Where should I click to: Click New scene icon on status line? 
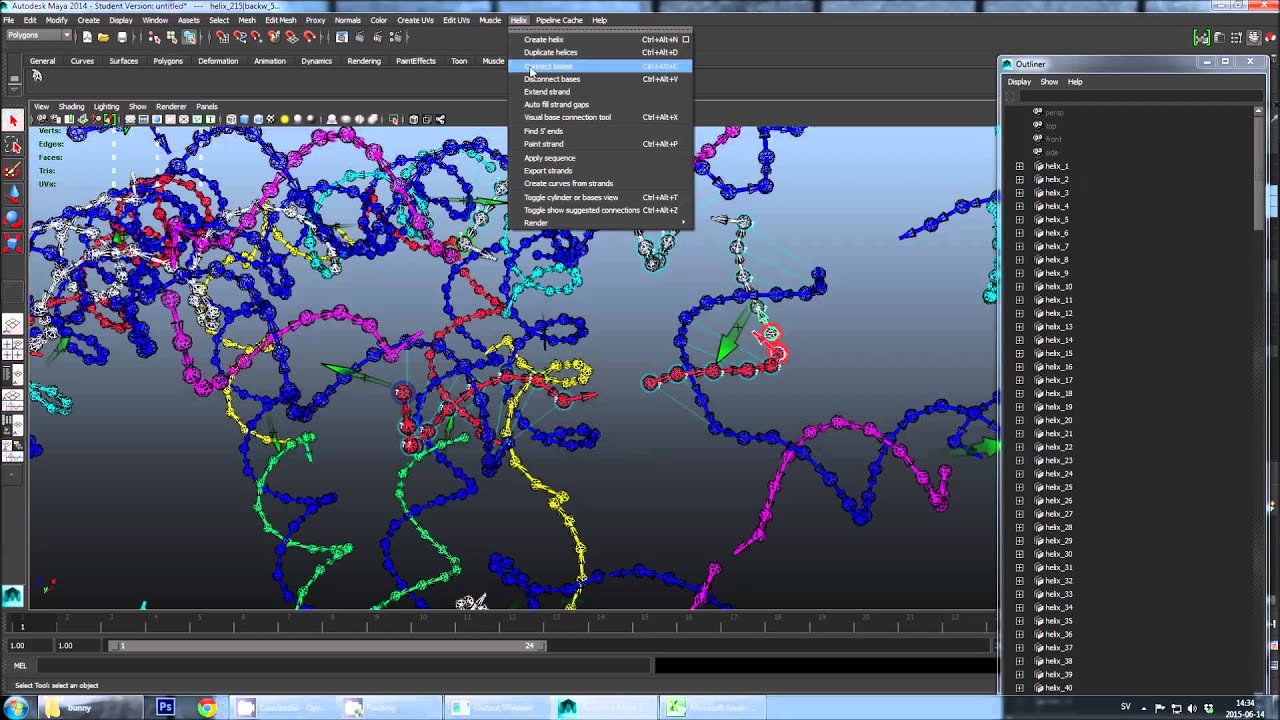tap(87, 37)
